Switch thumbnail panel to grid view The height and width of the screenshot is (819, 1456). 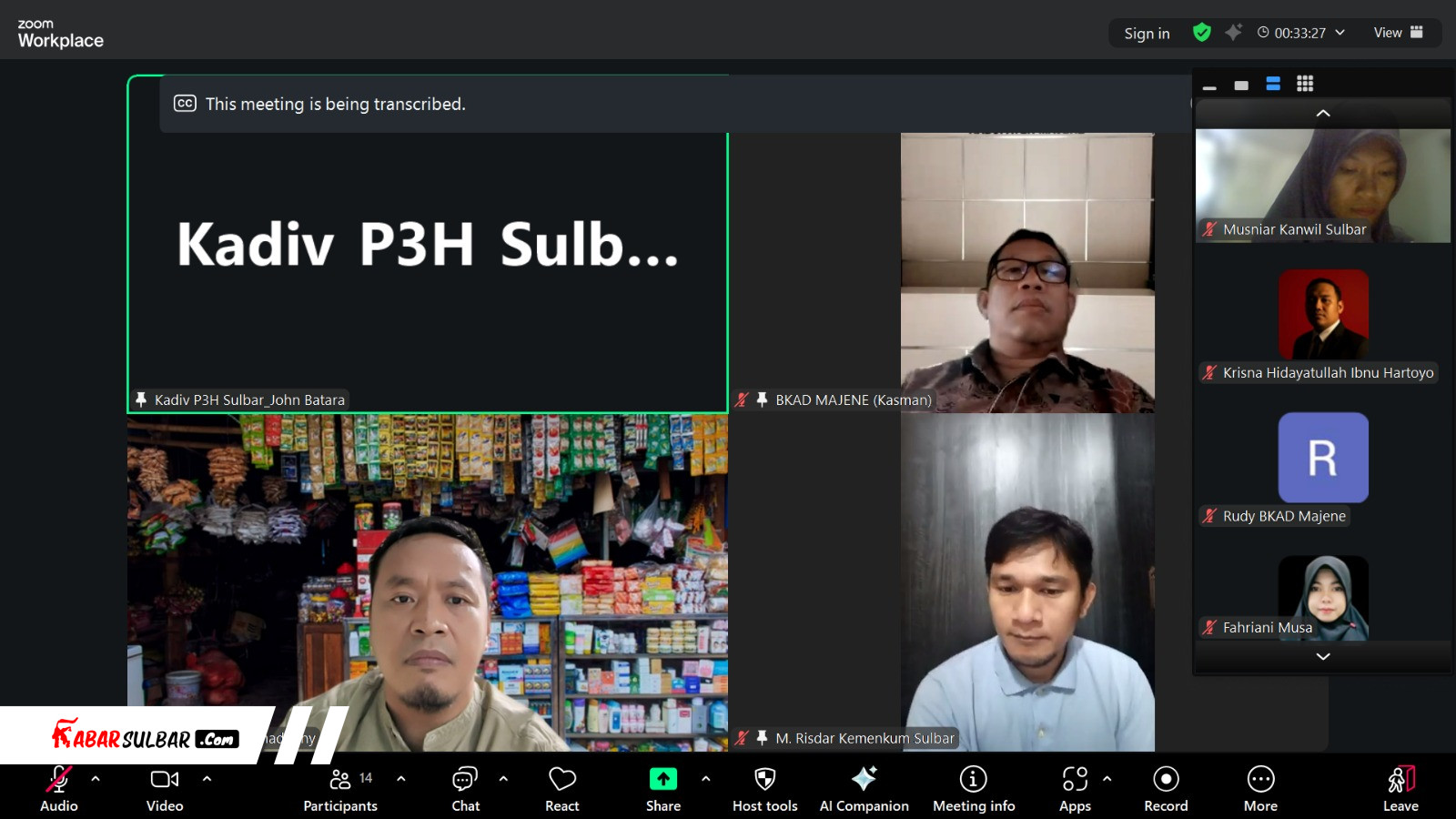tap(1305, 84)
